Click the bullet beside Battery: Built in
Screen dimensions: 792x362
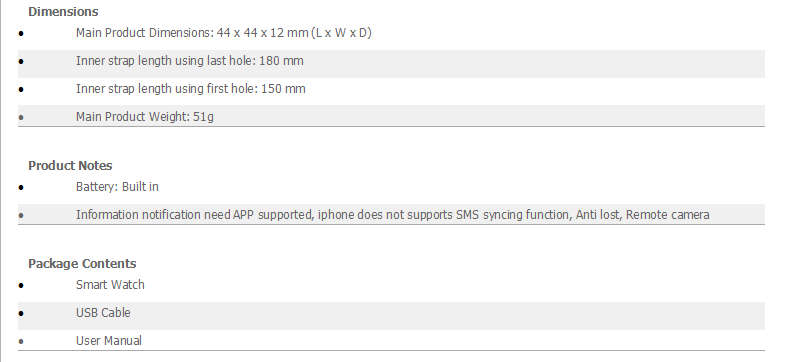tap(21, 187)
